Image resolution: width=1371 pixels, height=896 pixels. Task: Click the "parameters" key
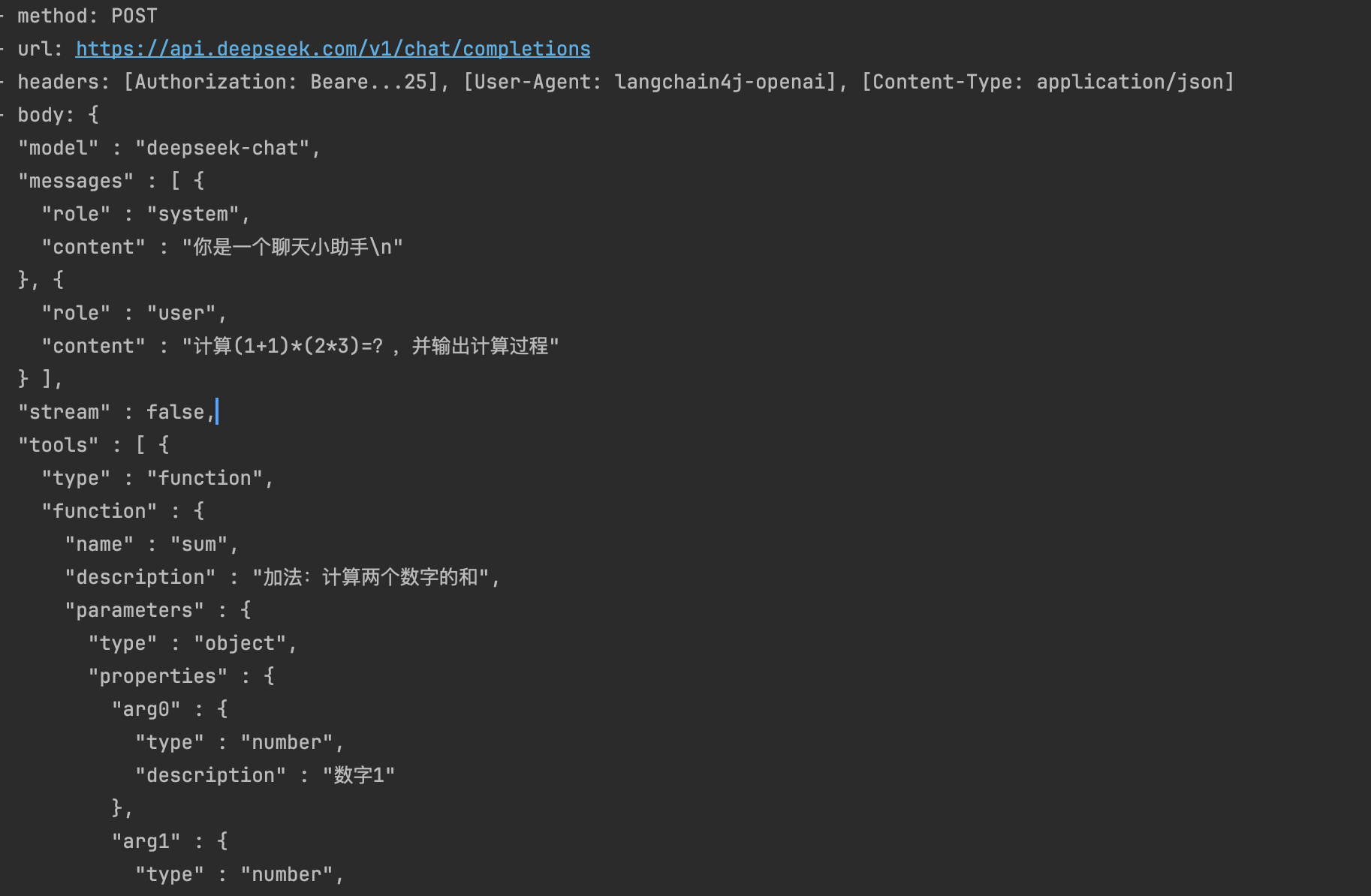[x=134, y=610]
